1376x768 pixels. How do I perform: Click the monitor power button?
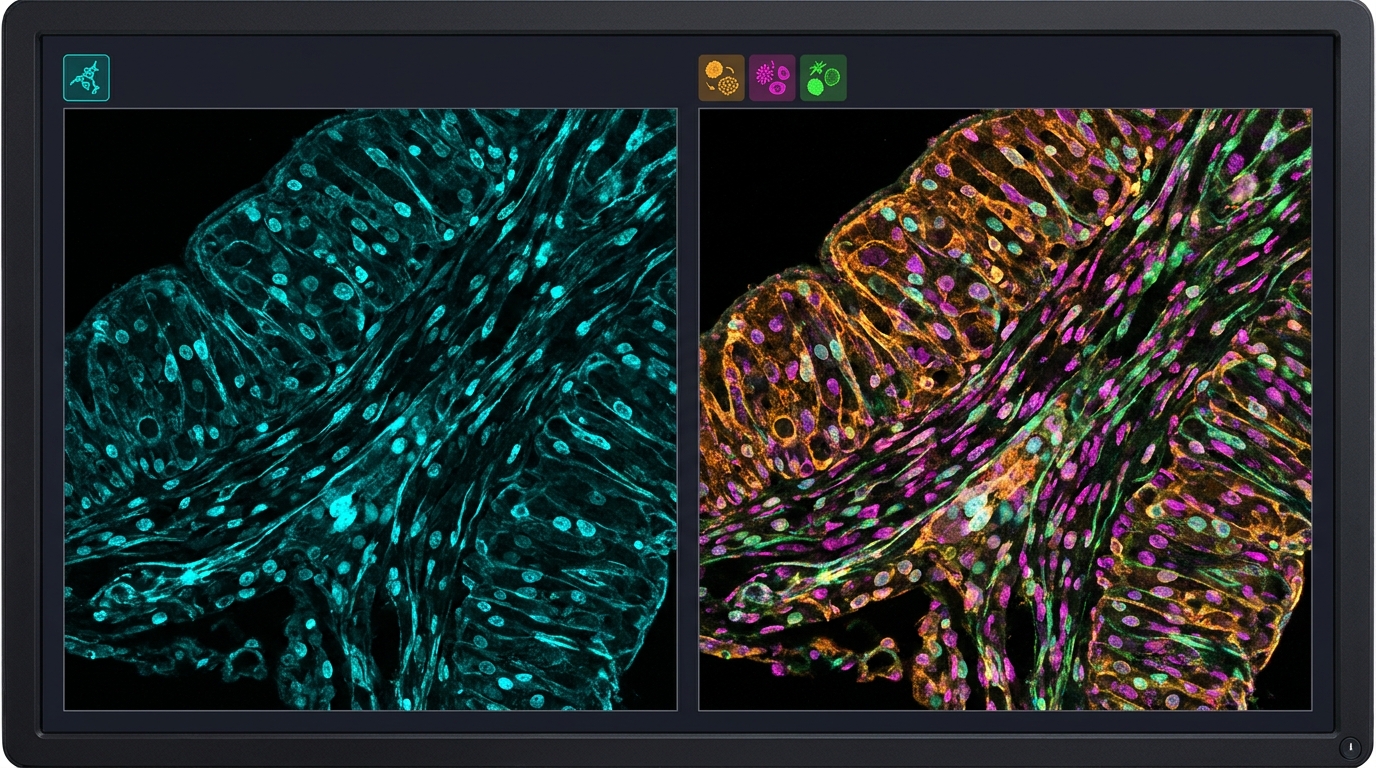1350,746
